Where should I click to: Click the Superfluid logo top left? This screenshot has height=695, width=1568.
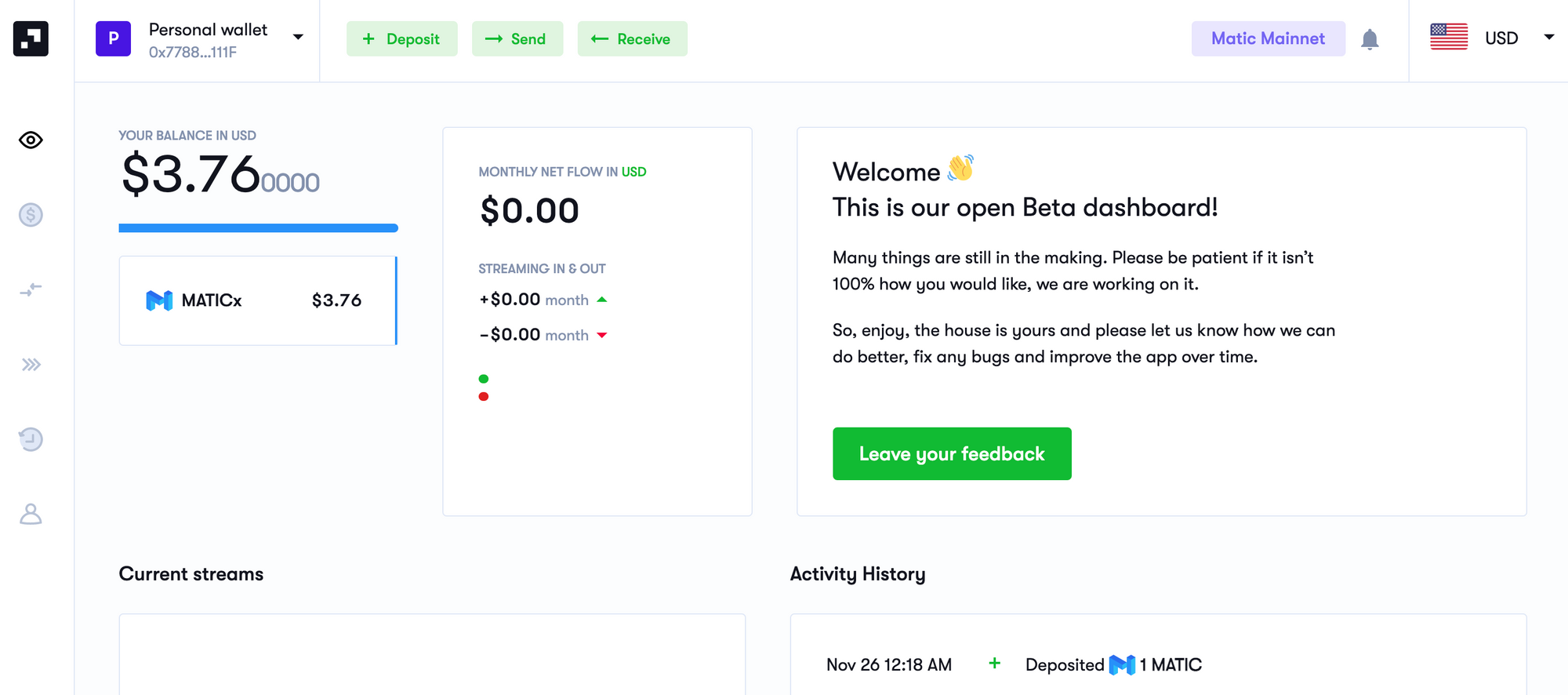29,38
